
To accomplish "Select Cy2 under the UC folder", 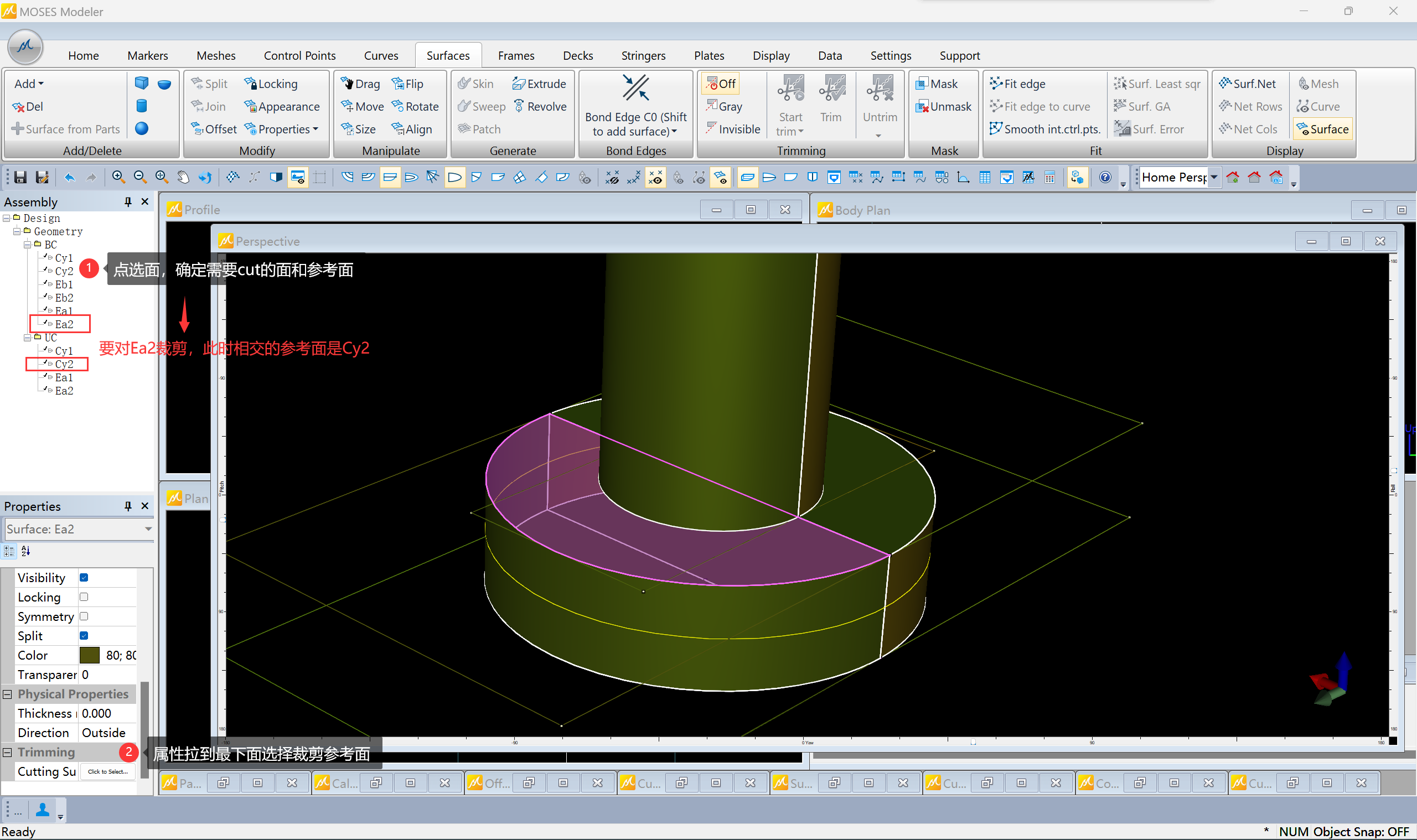I will (64, 364).
